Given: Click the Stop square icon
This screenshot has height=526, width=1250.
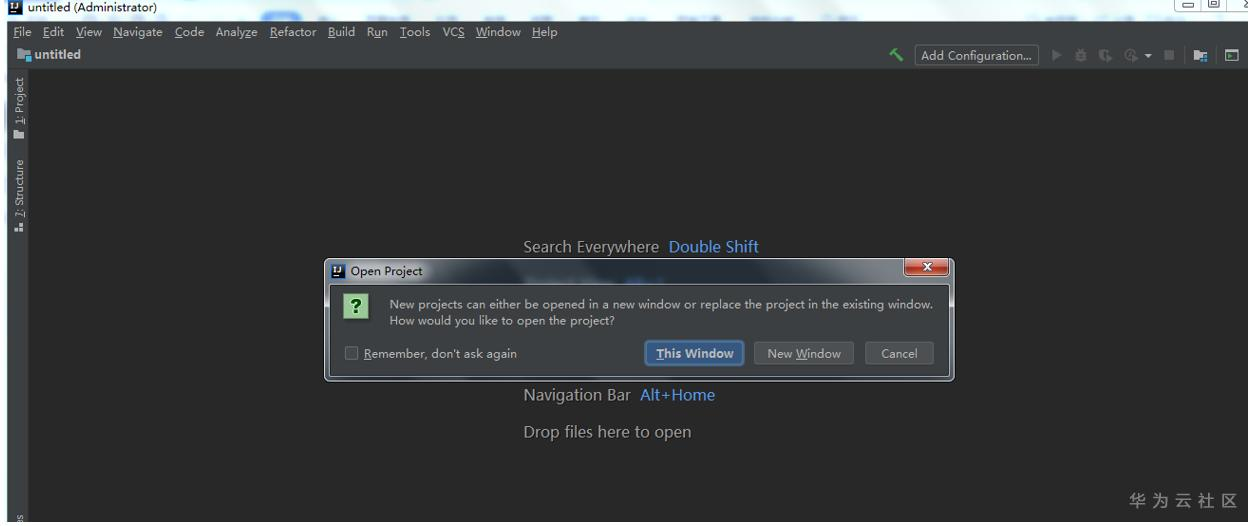Looking at the screenshot, I should [1168, 55].
